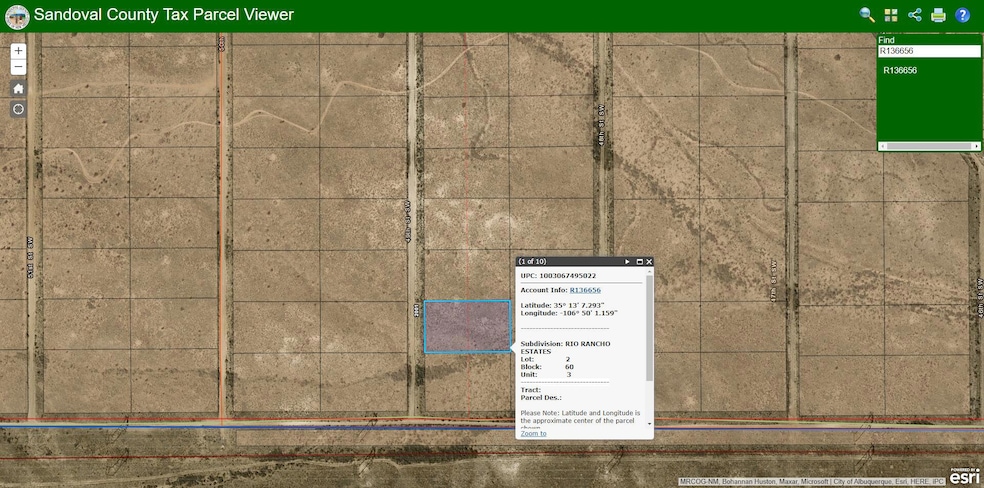
Task: Close the parcel info popup
Action: pyautogui.click(x=649, y=262)
